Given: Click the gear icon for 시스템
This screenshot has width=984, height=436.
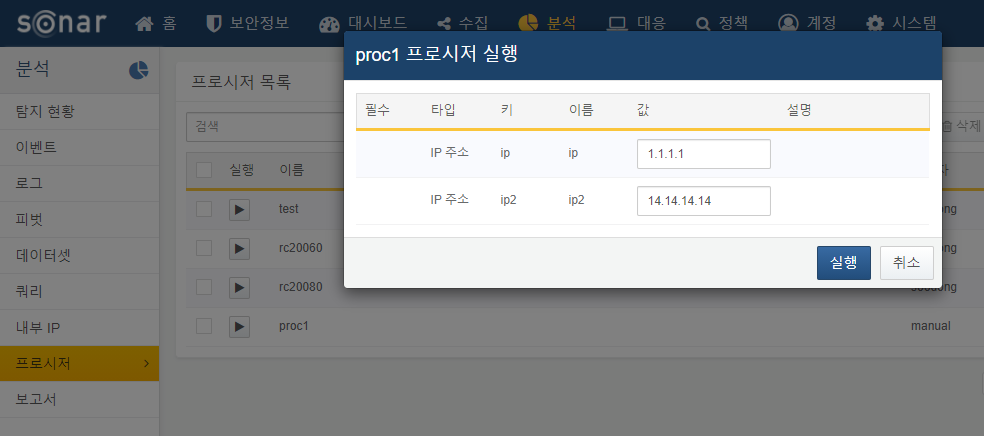Looking at the screenshot, I should click(875, 24).
